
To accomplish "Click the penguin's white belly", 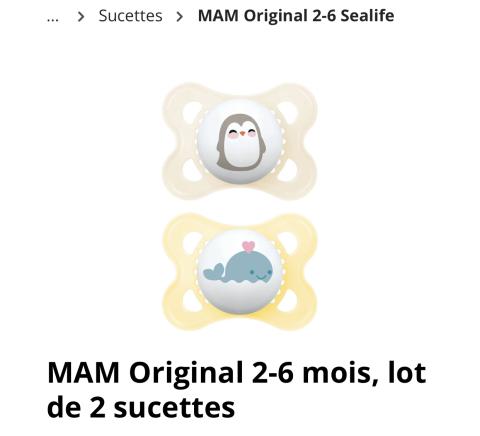I will (241, 150).
